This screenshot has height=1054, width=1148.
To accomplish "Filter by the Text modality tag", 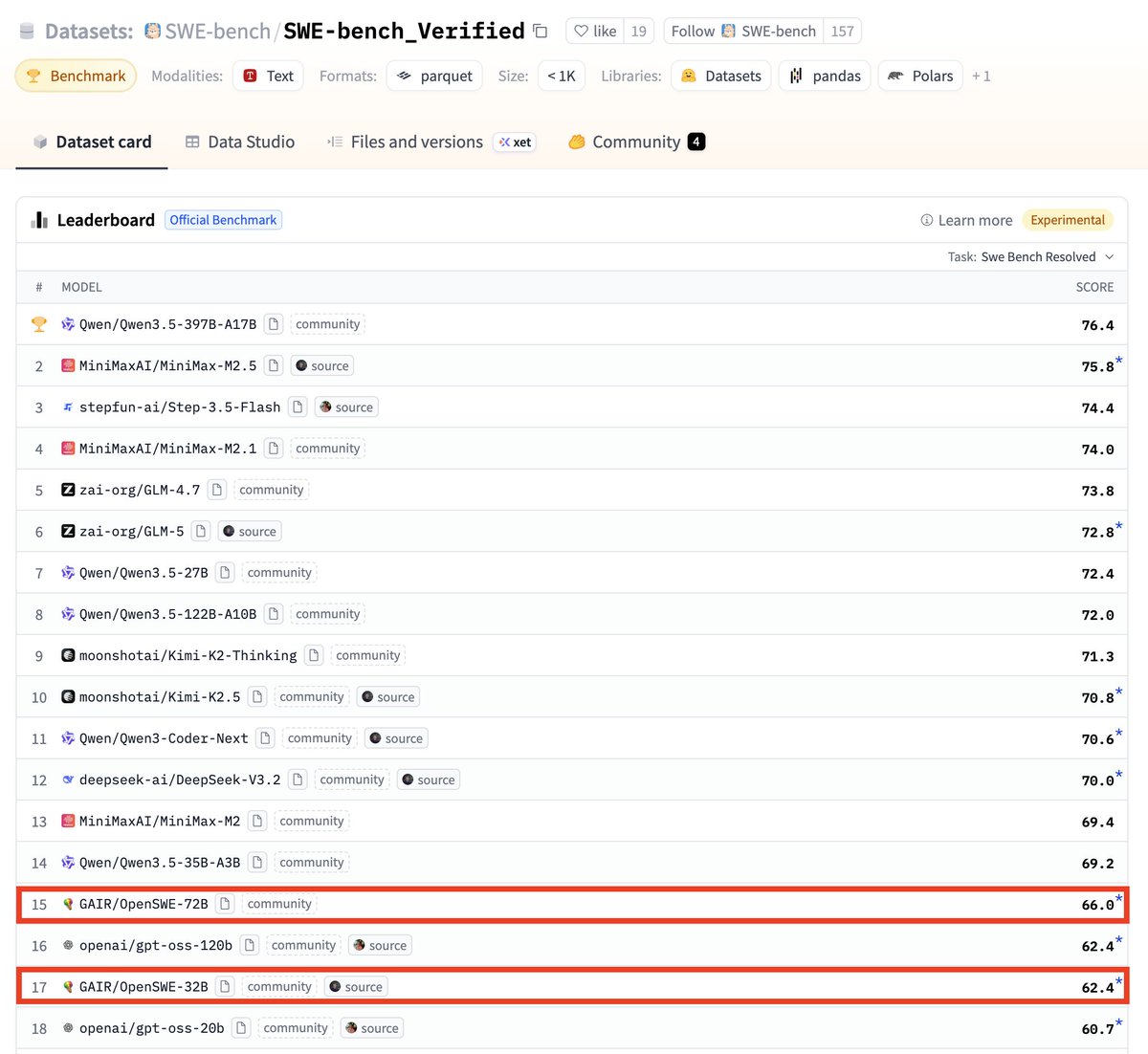I will click(x=268, y=76).
